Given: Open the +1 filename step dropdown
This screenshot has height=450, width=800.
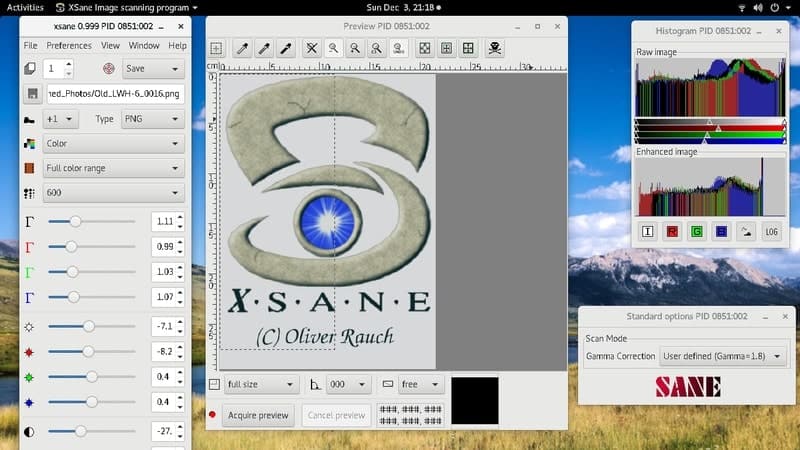Looking at the screenshot, I should [x=60, y=119].
